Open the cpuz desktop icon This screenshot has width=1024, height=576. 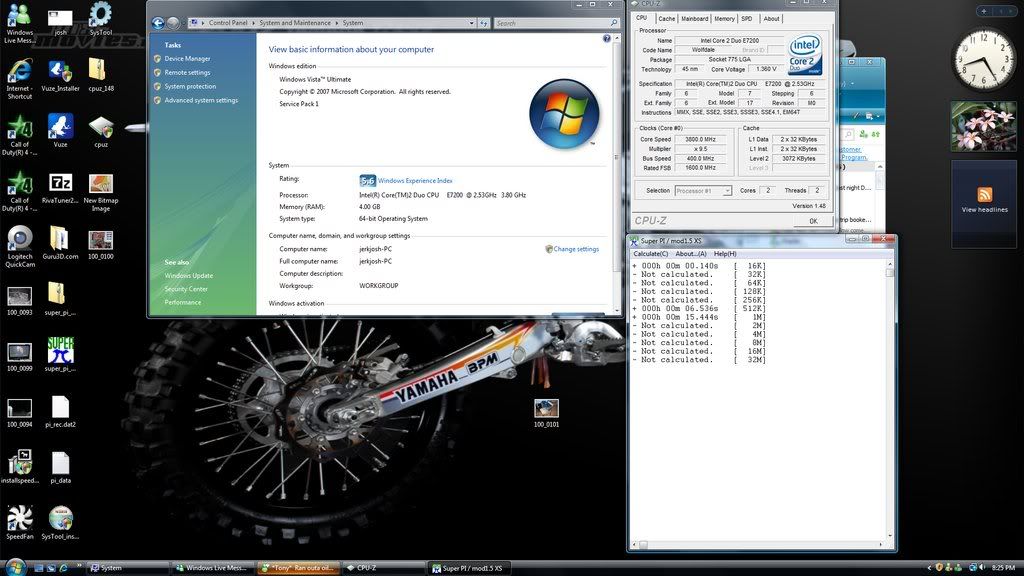pos(101,131)
